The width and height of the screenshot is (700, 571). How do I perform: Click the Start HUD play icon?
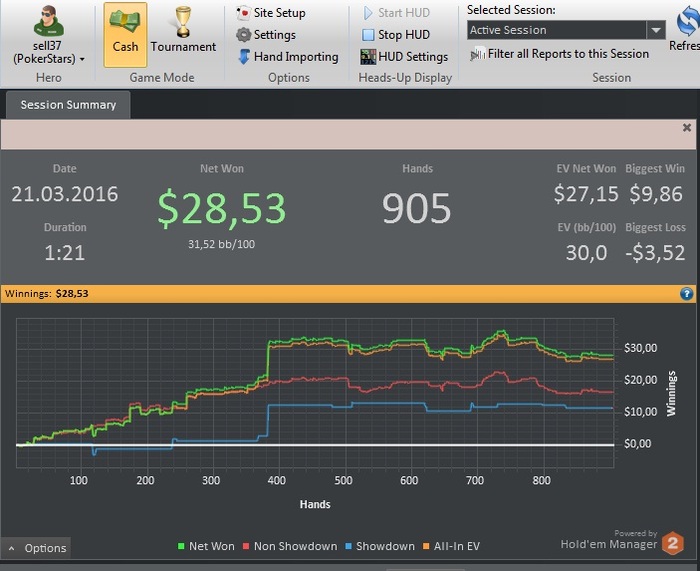tap(368, 13)
